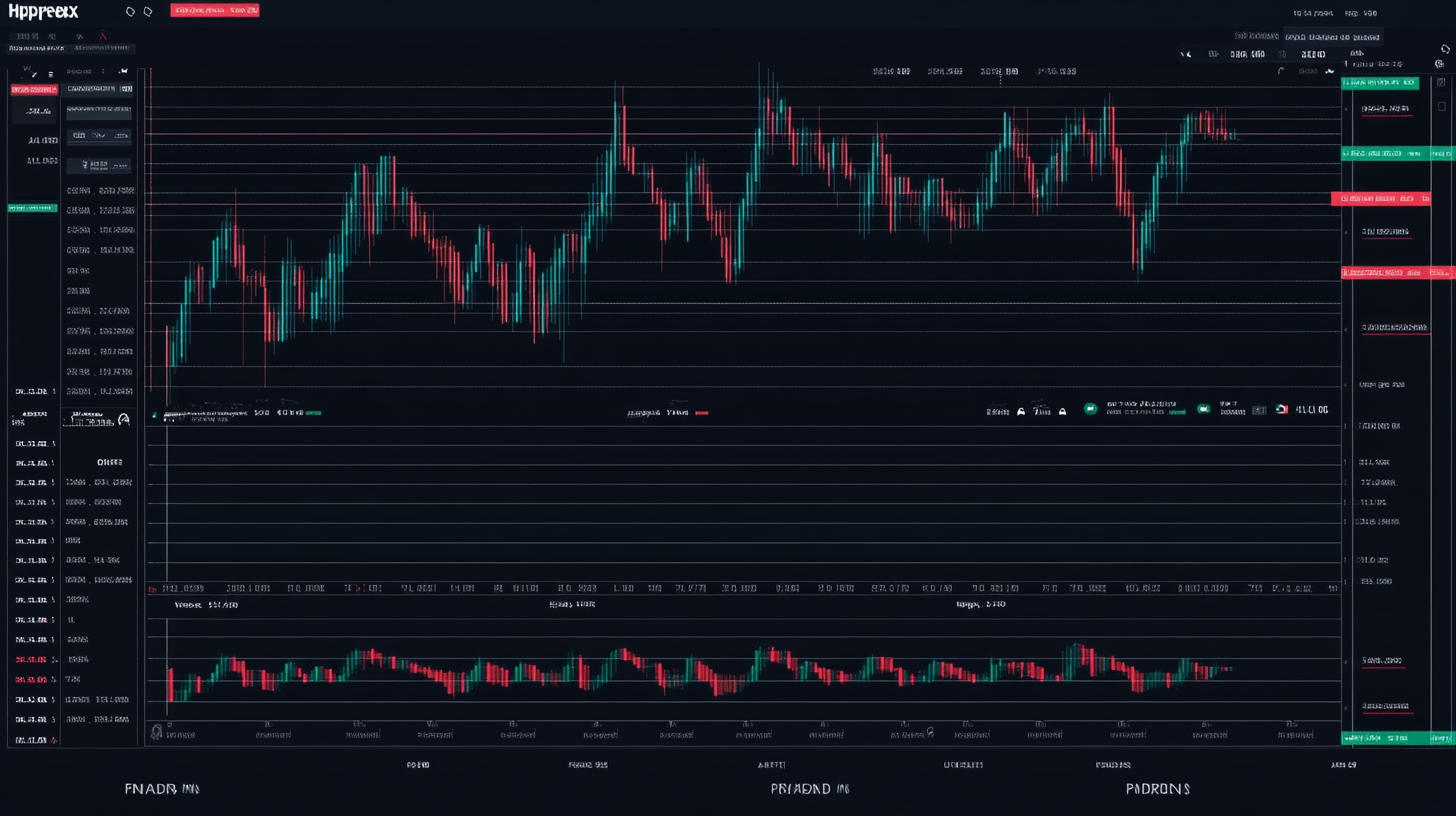Screen dimensions: 1456x816
Task: Click the red price level marker on the right axis
Action: coord(1390,197)
